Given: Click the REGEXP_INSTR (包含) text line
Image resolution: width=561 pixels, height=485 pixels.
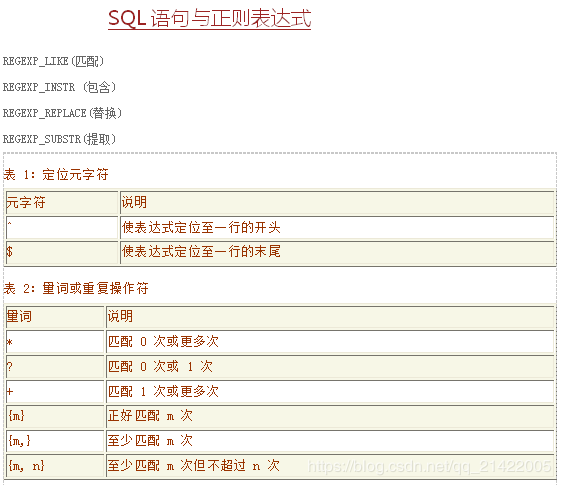Looking at the screenshot, I should 59,87.
